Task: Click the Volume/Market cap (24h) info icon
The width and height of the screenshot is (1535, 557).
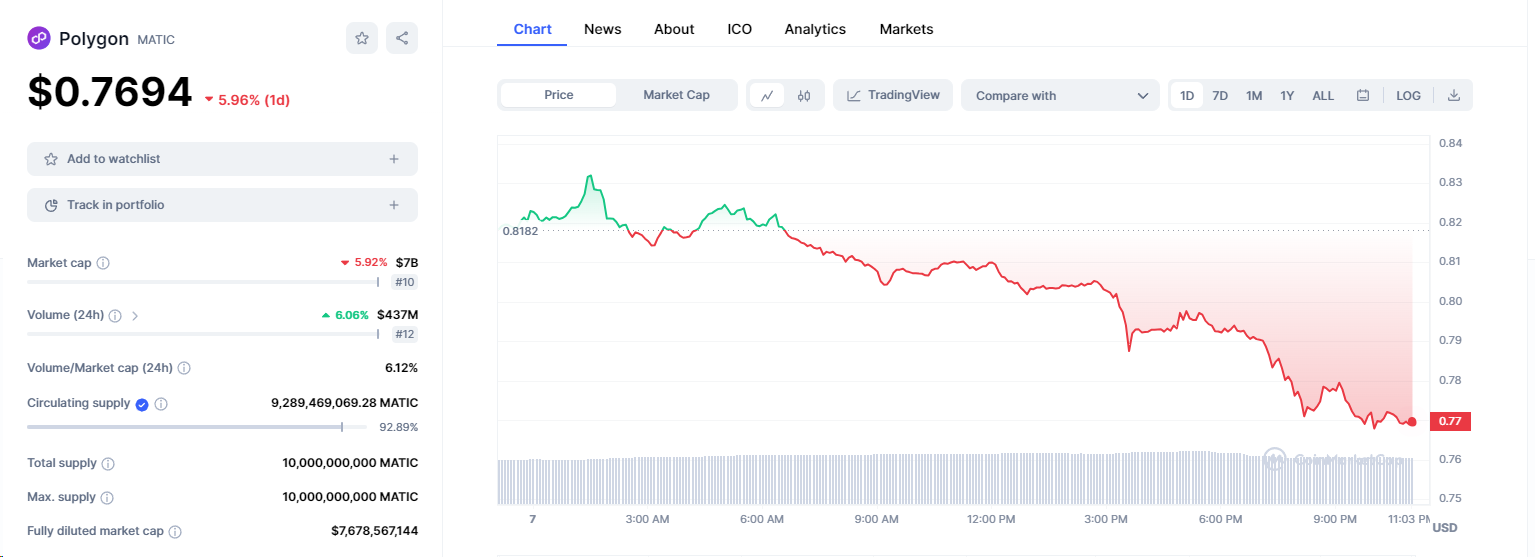Action: pos(184,368)
